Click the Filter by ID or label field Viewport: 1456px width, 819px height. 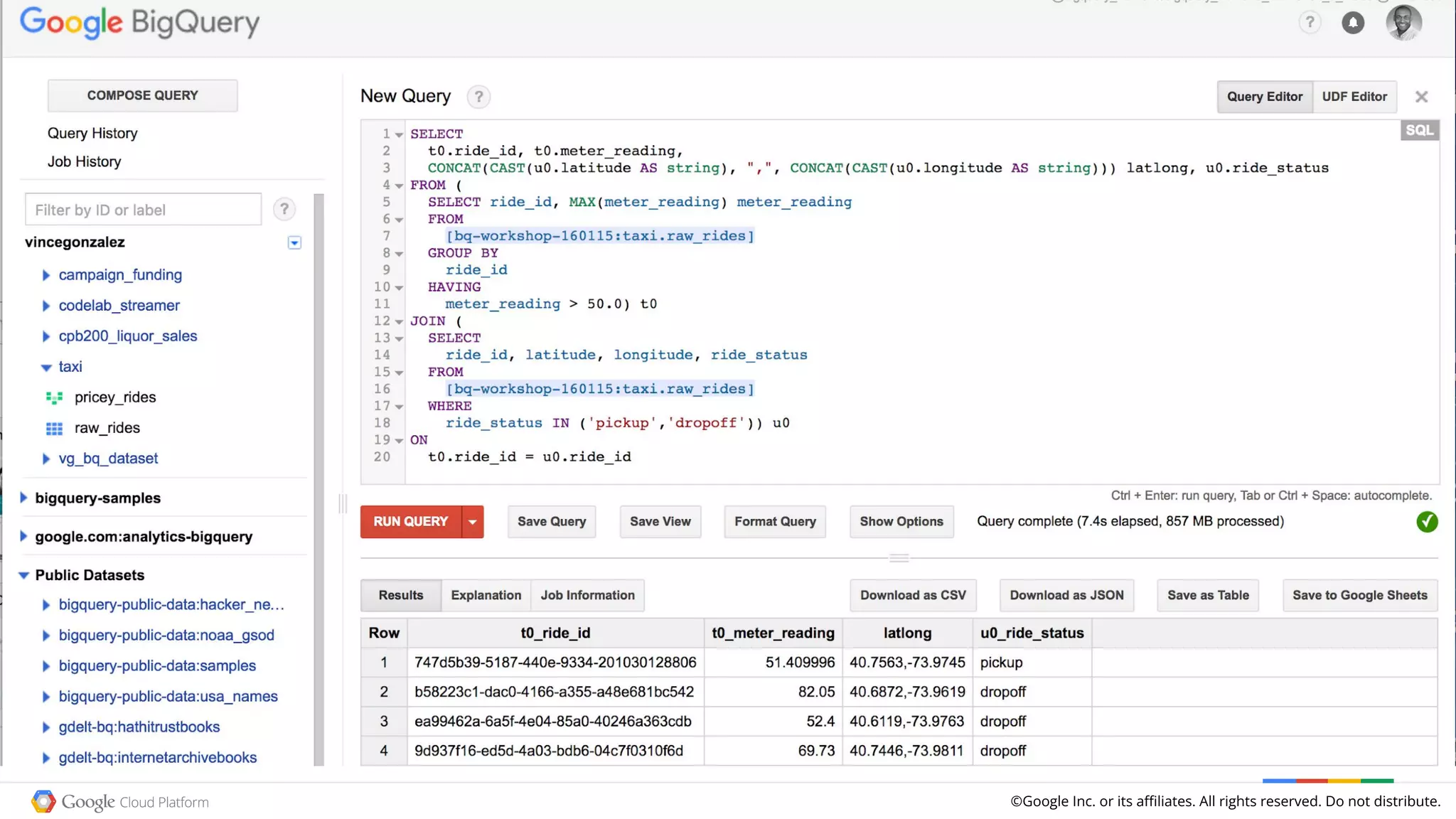(x=143, y=210)
